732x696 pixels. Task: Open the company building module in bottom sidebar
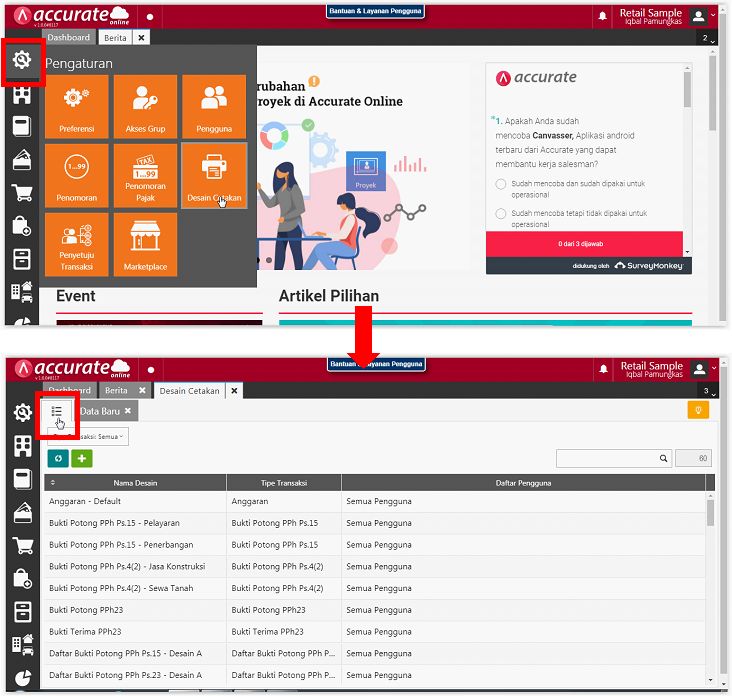(22, 446)
